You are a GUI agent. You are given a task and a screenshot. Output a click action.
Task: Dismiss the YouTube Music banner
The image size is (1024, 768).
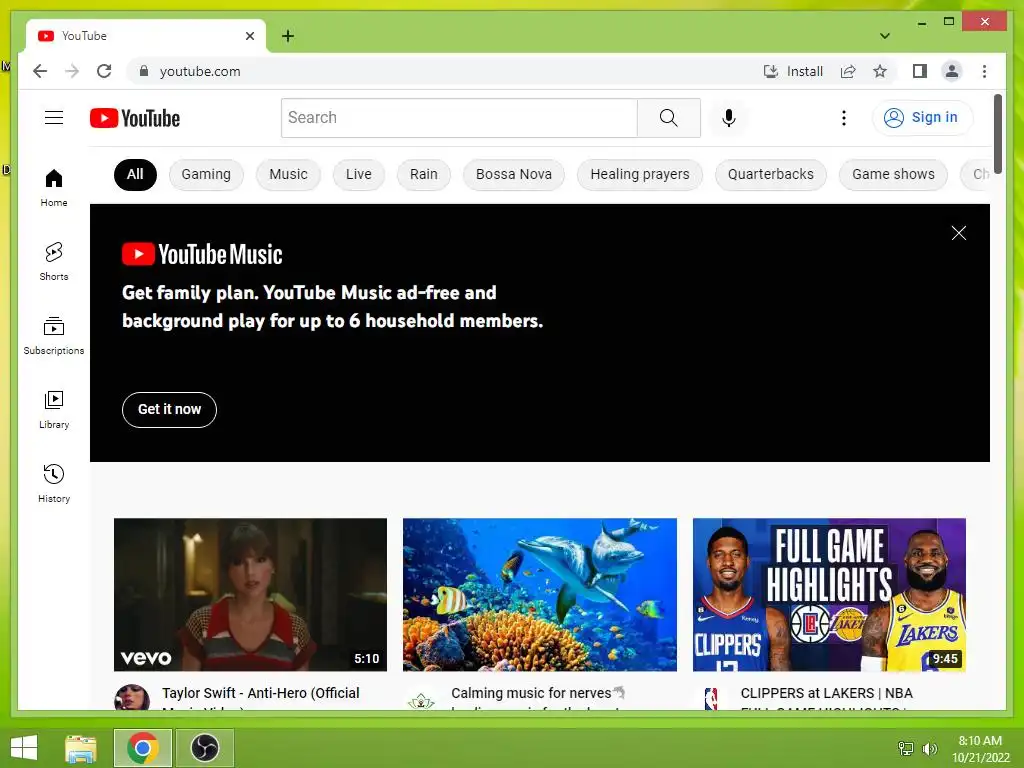958,233
